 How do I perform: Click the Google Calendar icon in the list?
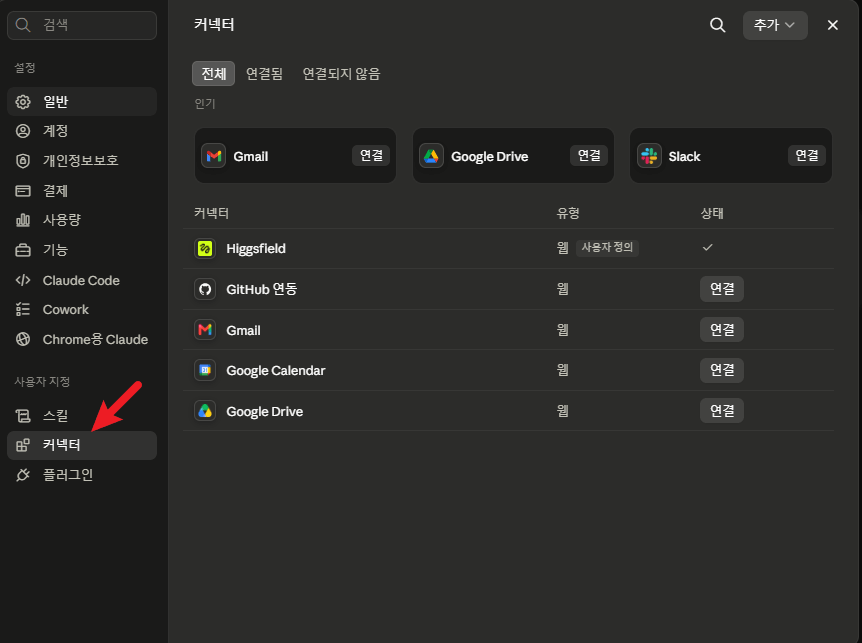coord(205,370)
